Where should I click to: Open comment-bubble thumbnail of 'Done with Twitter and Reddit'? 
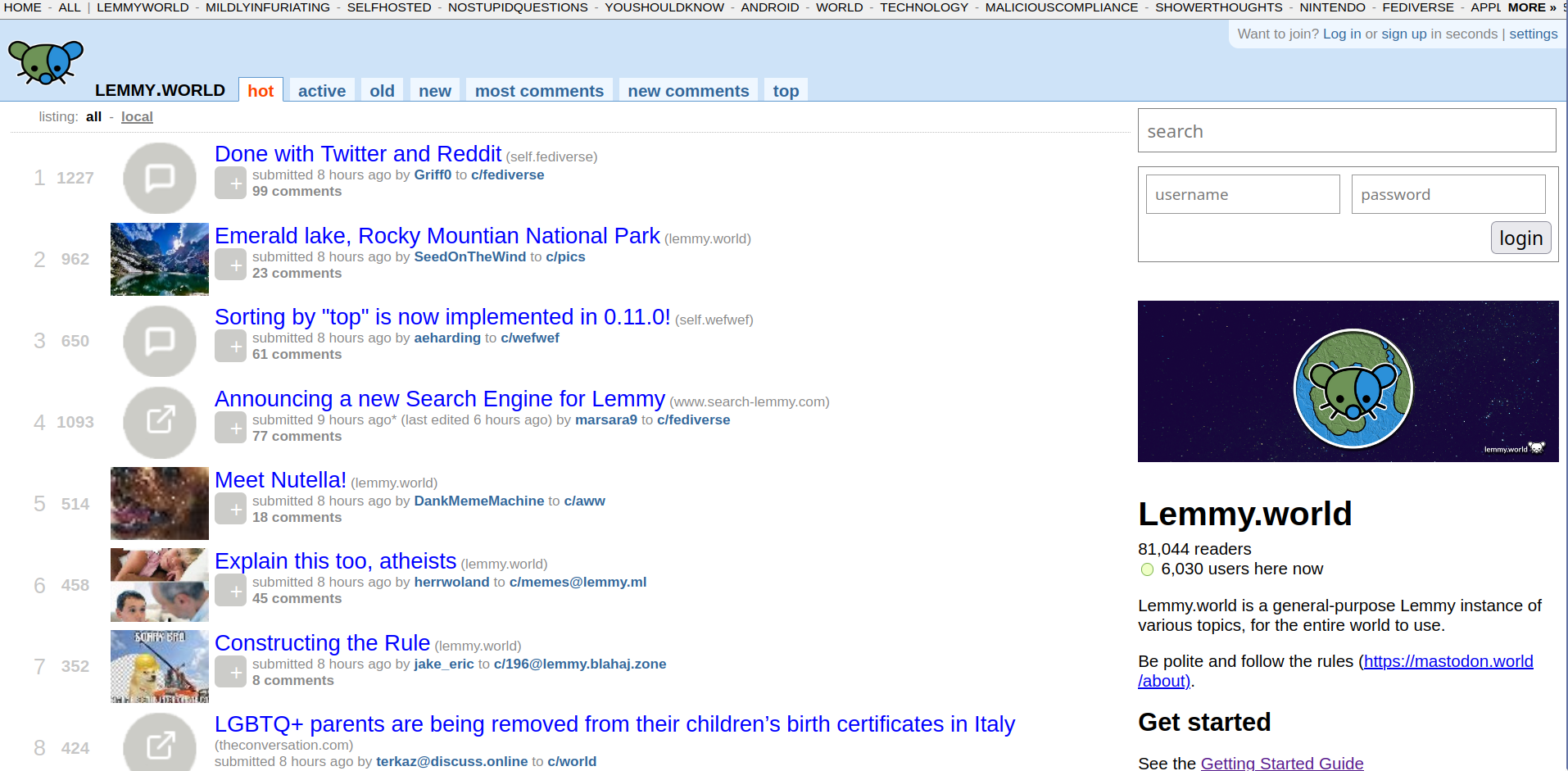(160, 178)
